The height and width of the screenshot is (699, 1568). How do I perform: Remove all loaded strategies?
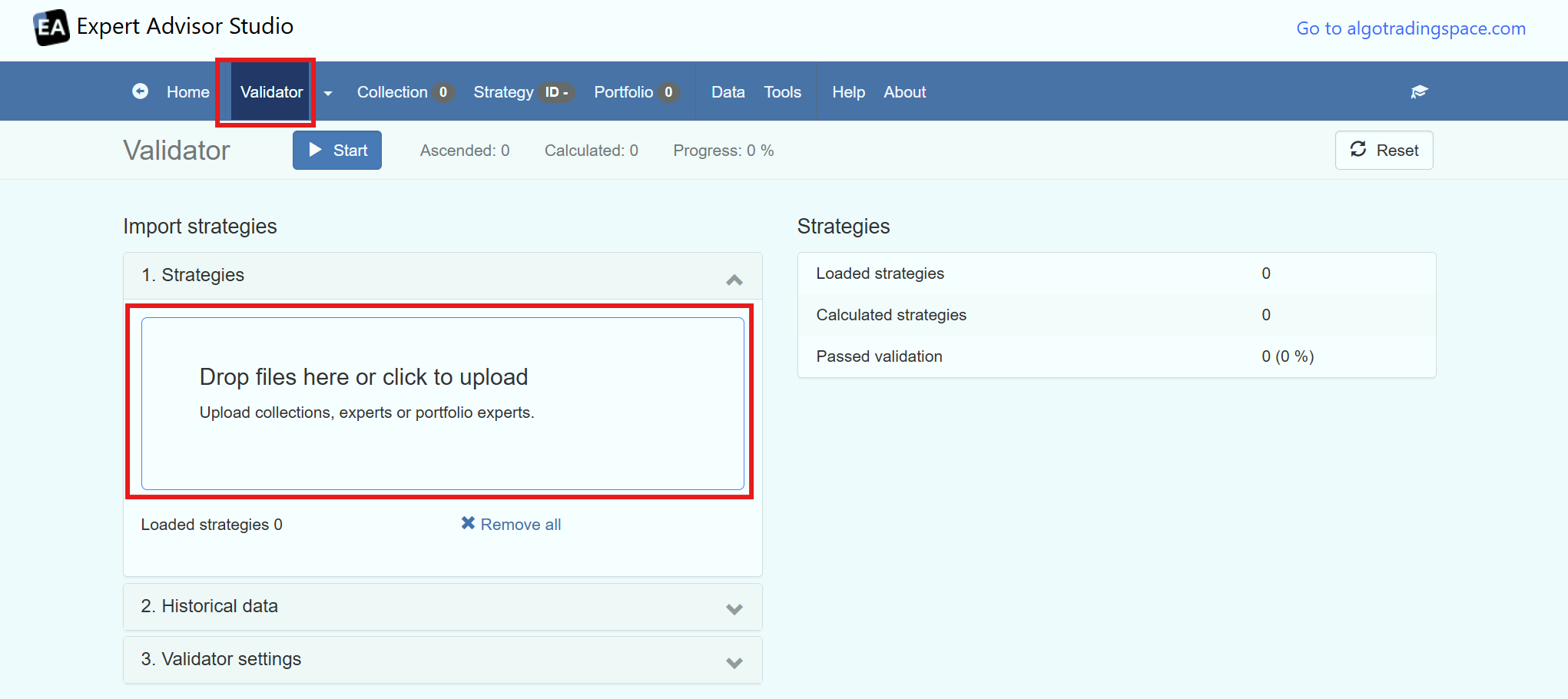pyautogui.click(x=511, y=524)
